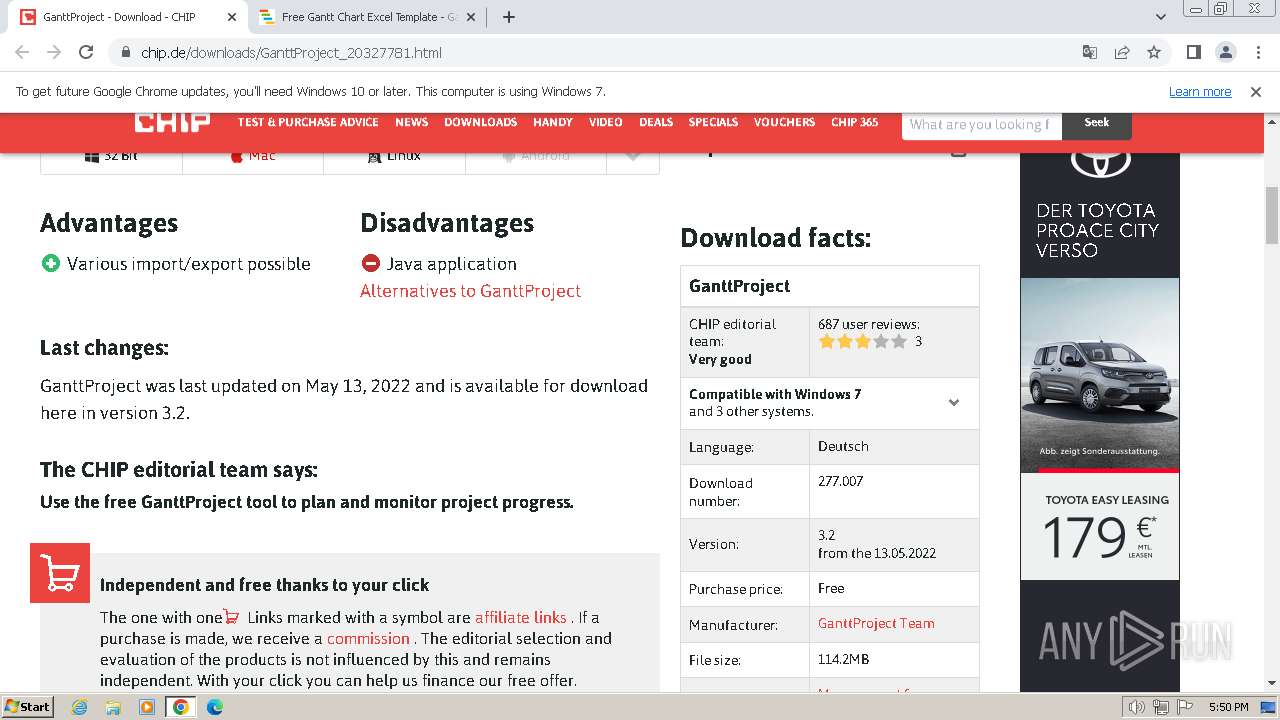Switch to Free Gantt Chart Excel Template tab
Image resolution: width=1280 pixels, height=720 pixels.
tap(367, 17)
